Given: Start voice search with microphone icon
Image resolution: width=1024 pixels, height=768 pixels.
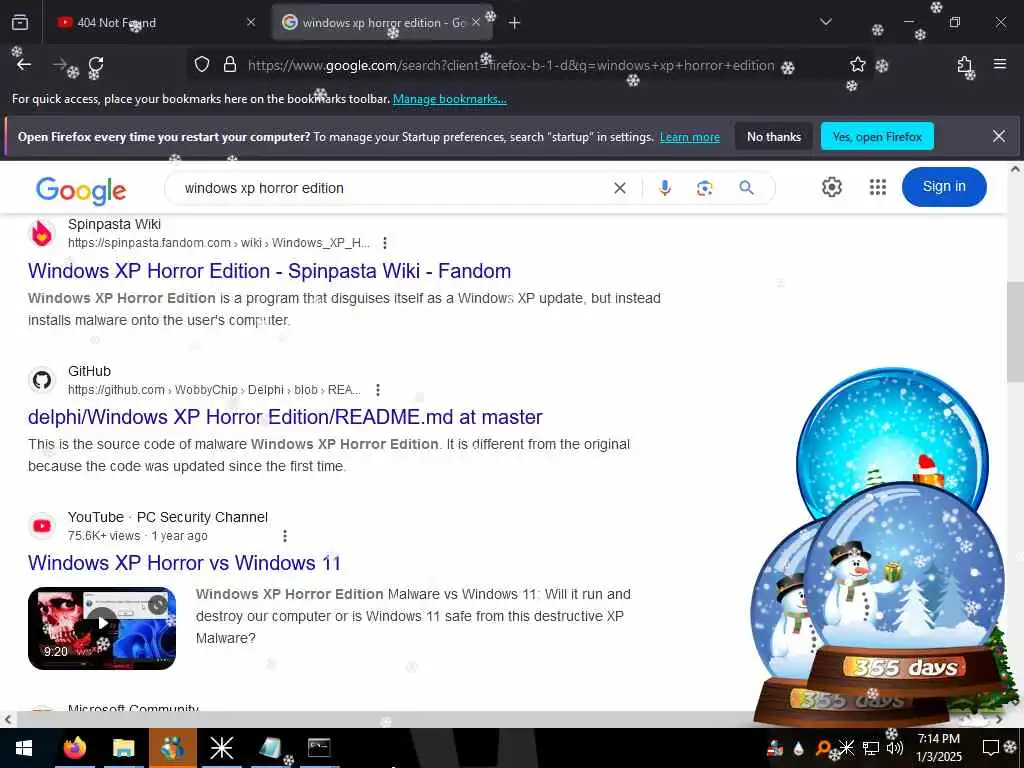Looking at the screenshot, I should coord(665,188).
